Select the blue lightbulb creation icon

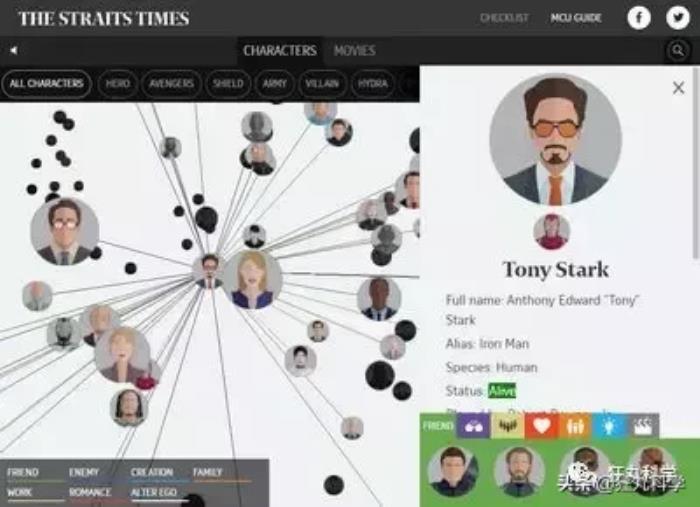[609, 426]
